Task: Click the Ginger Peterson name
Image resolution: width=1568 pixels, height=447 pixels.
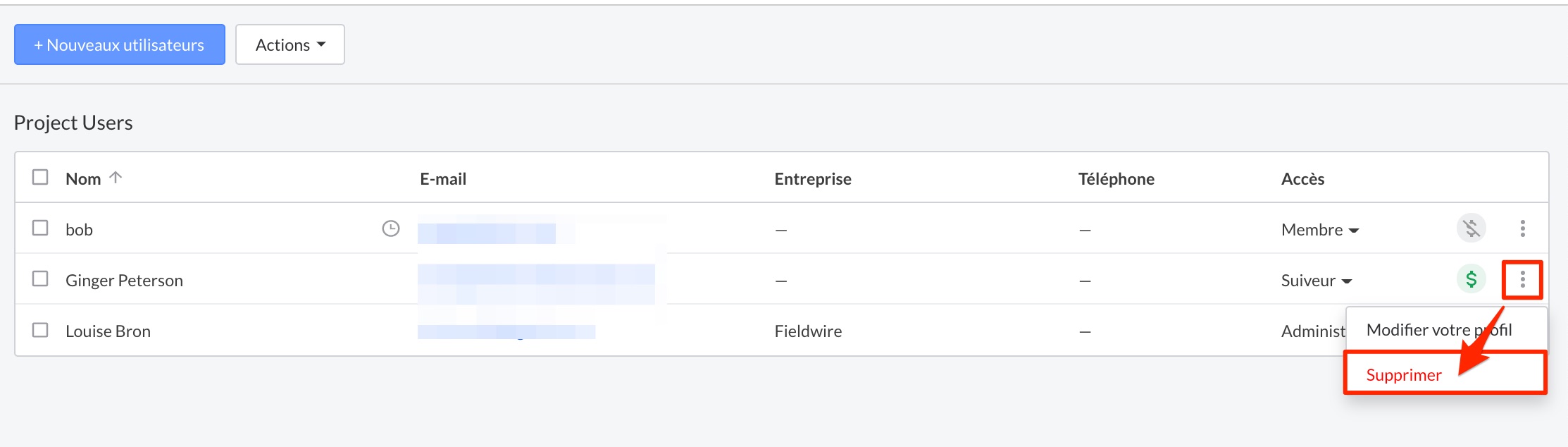Action: coord(124,281)
